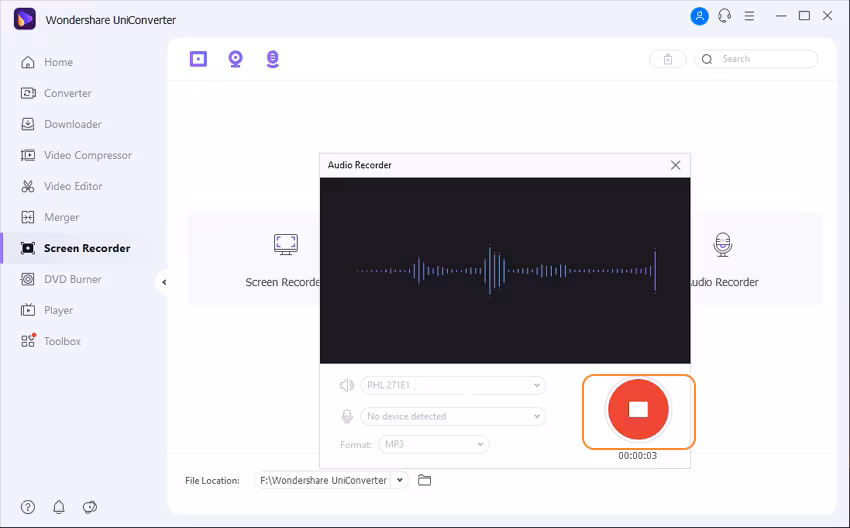The height and width of the screenshot is (528, 850).
Task: Expand the MP3 format dropdown
Action: [x=434, y=445]
